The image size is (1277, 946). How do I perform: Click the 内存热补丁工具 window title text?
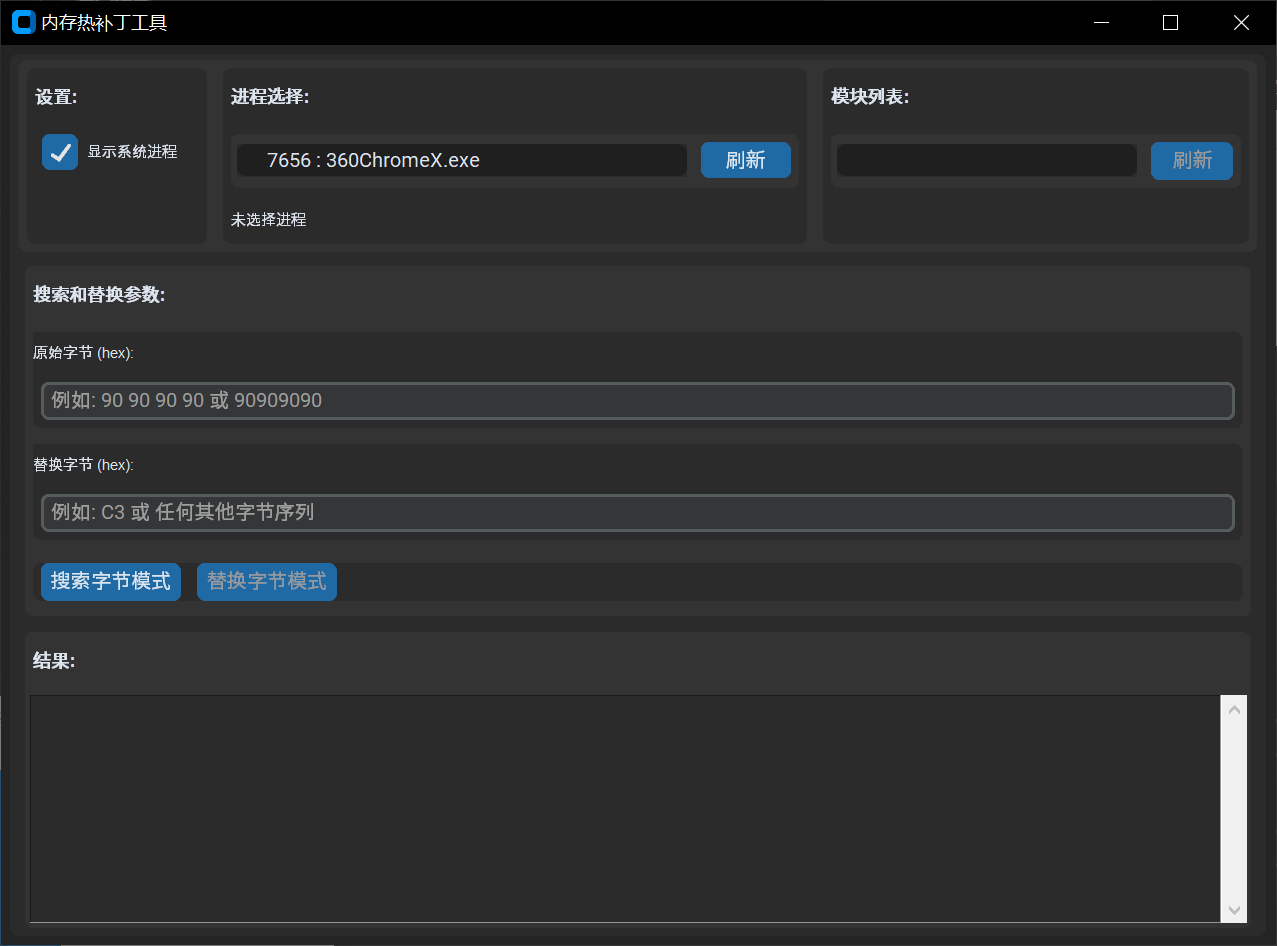(104, 22)
